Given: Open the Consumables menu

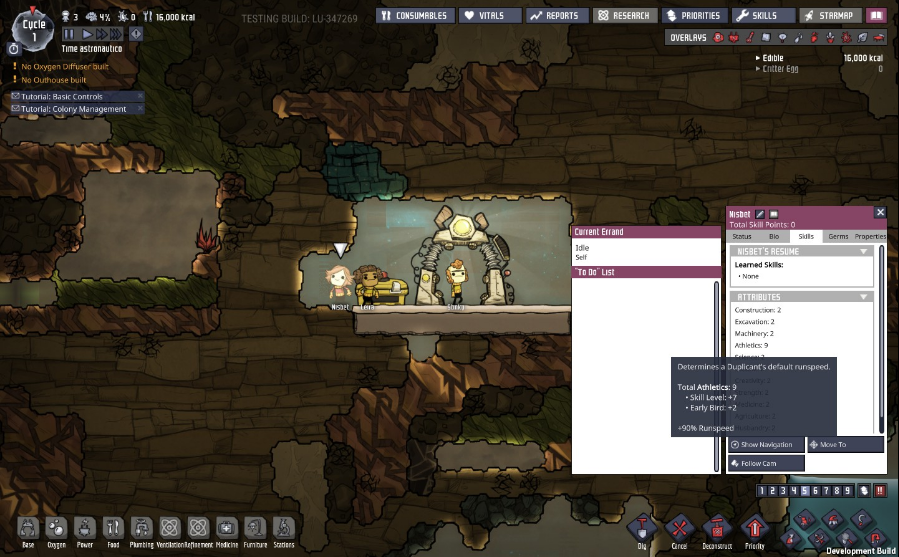Looking at the screenshot, I should (415, 15).
